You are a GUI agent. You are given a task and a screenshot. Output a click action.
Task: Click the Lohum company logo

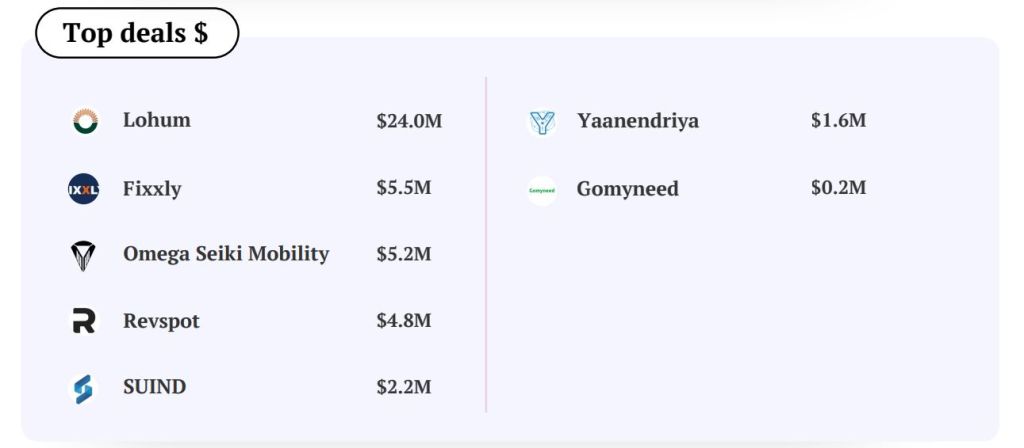pos(84,121)
